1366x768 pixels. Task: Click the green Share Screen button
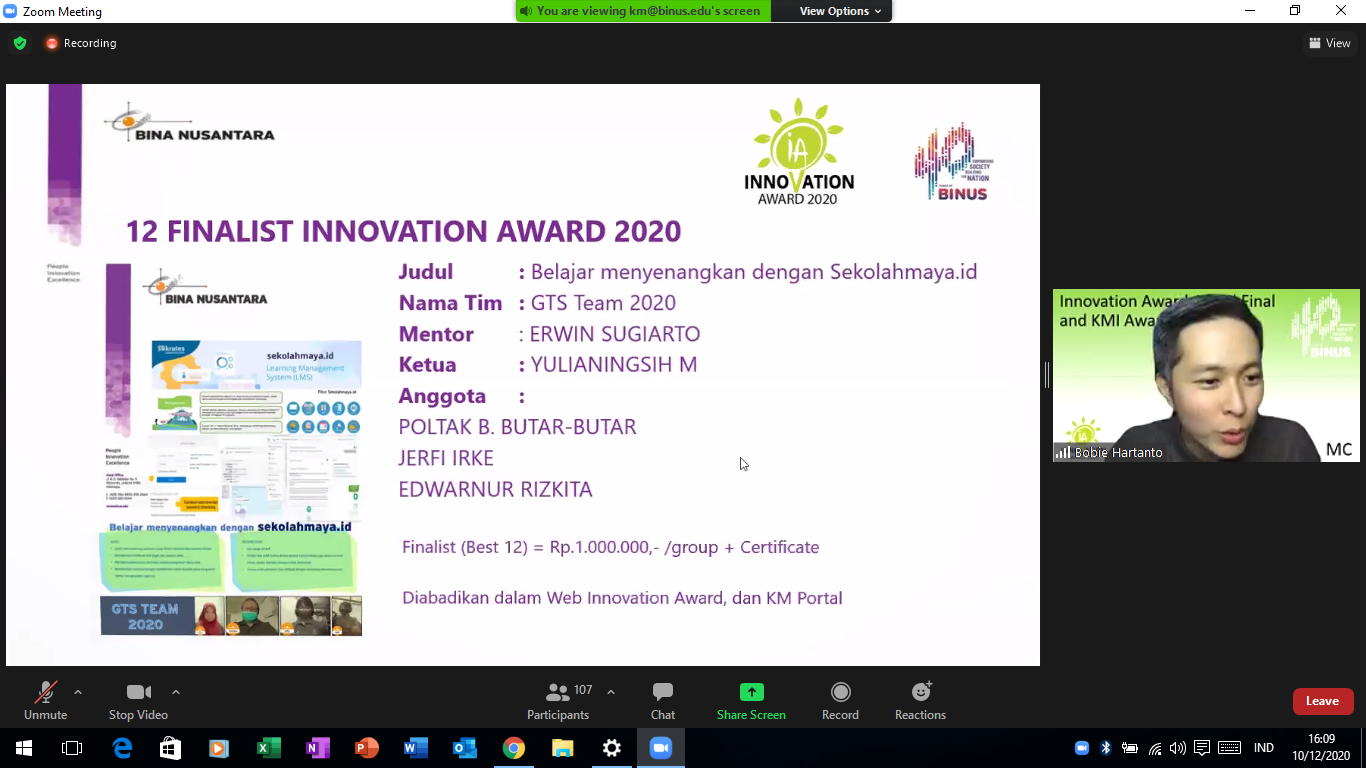point(751,700)
